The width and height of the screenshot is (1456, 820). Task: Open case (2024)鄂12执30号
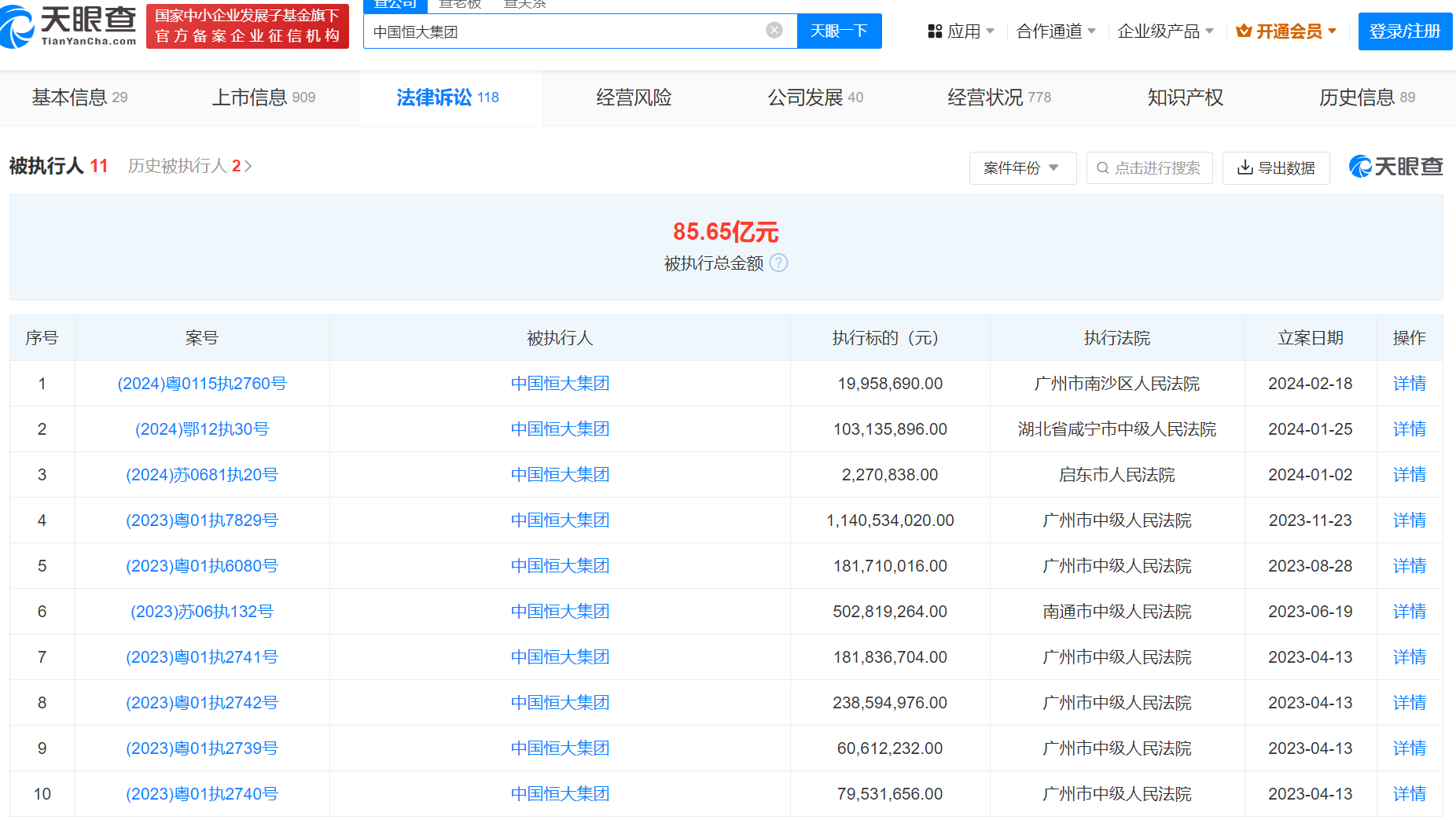(x=202, y=429)
